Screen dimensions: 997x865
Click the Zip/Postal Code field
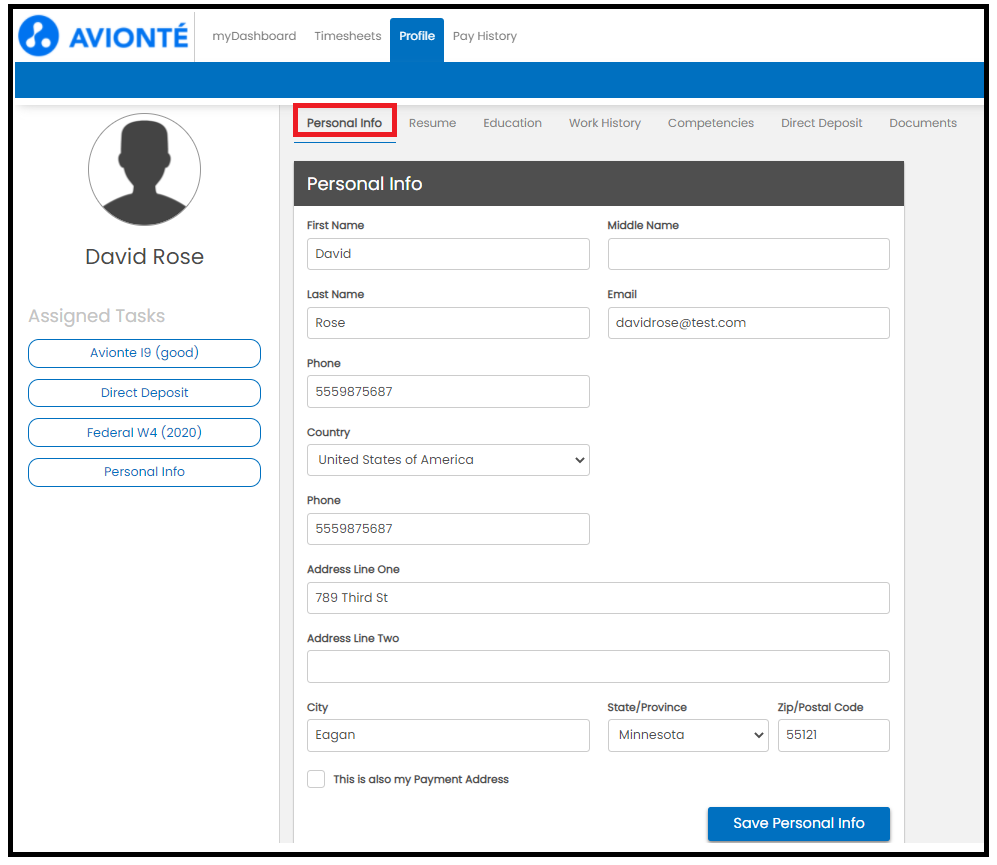click(833, 735)
